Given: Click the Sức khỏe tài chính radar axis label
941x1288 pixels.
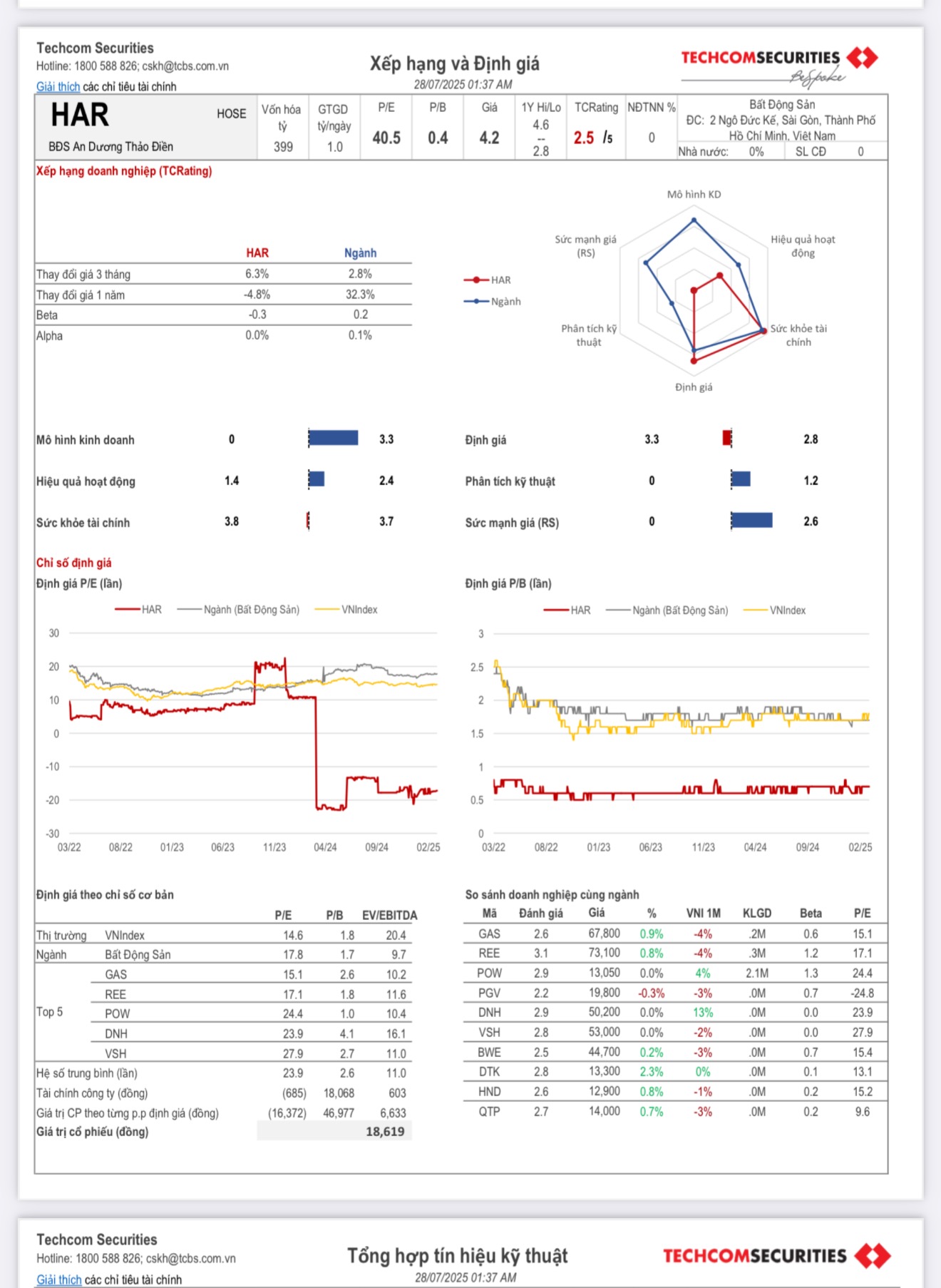Looking at the screenshot, I should [x=798, y=335].
